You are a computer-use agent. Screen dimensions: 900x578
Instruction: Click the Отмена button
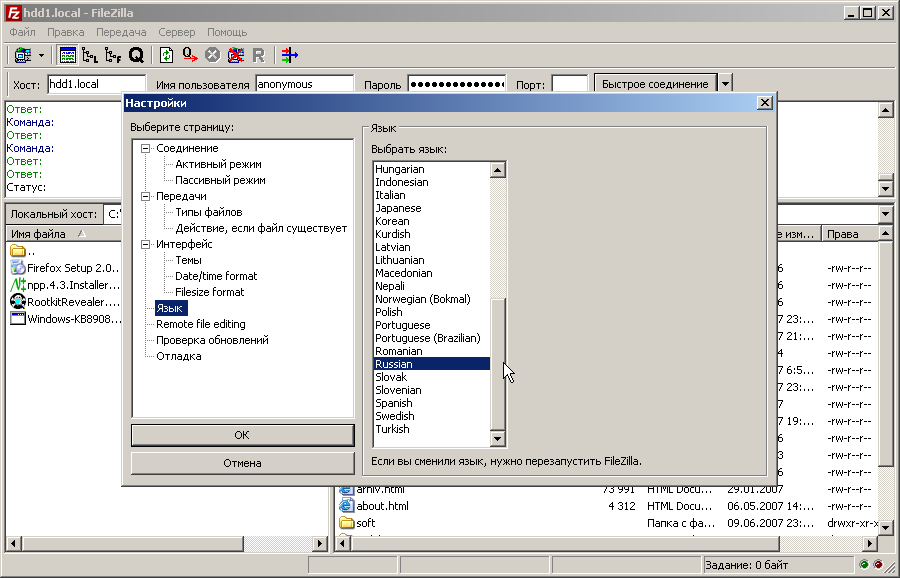(242, 463)
